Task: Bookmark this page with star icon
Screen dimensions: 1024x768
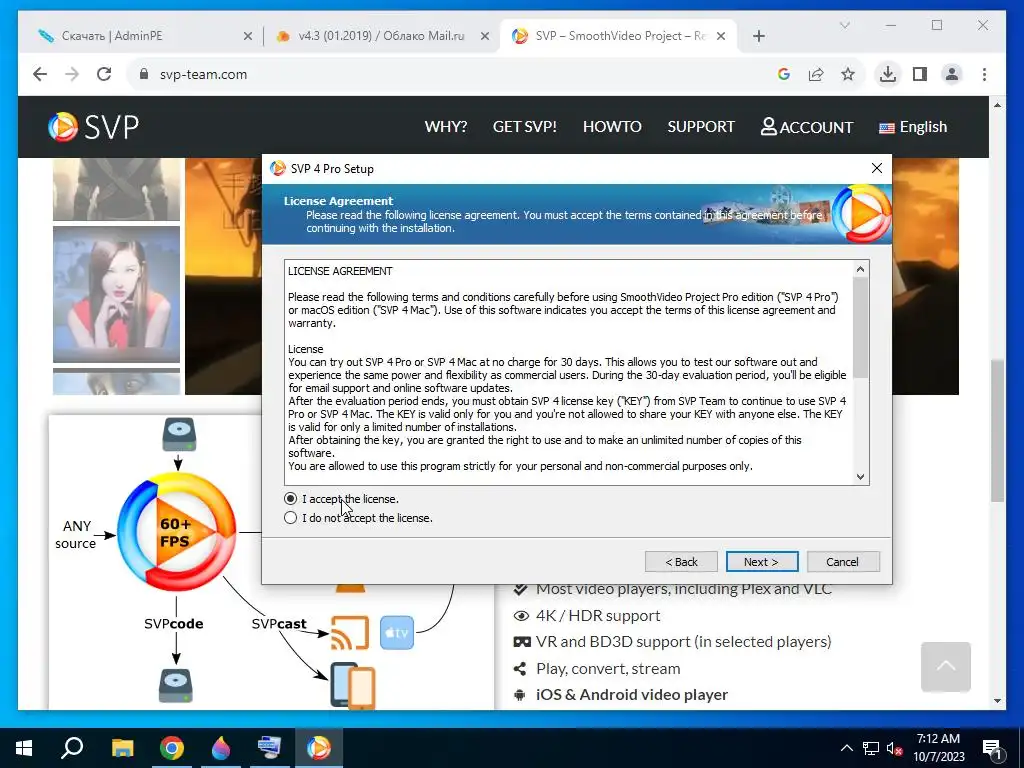Action: pos(848,74)
